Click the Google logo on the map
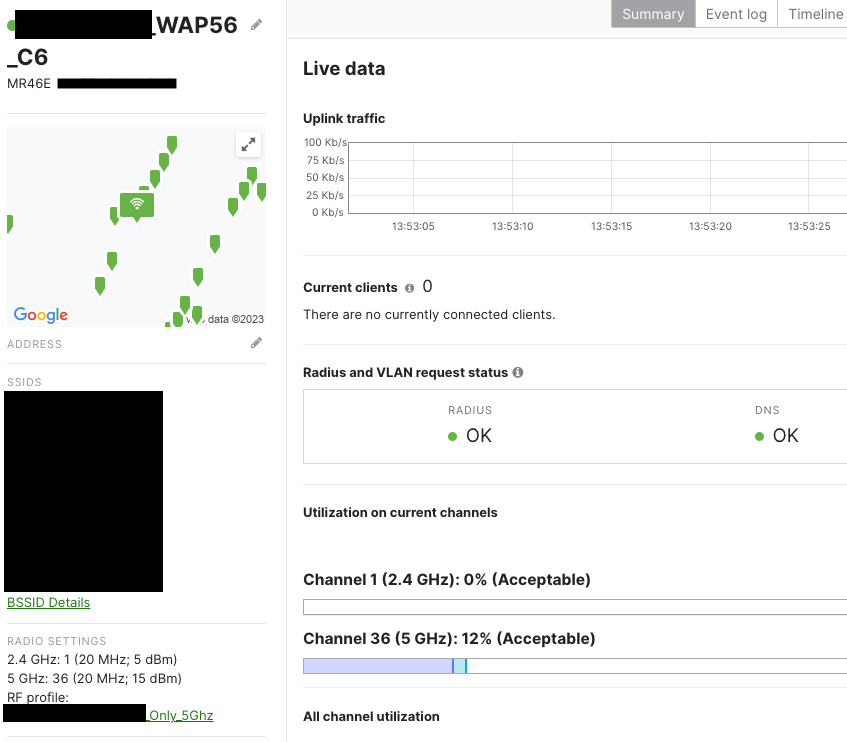The height and width of the screenshot is (742, 847). [x=38, y=316]
